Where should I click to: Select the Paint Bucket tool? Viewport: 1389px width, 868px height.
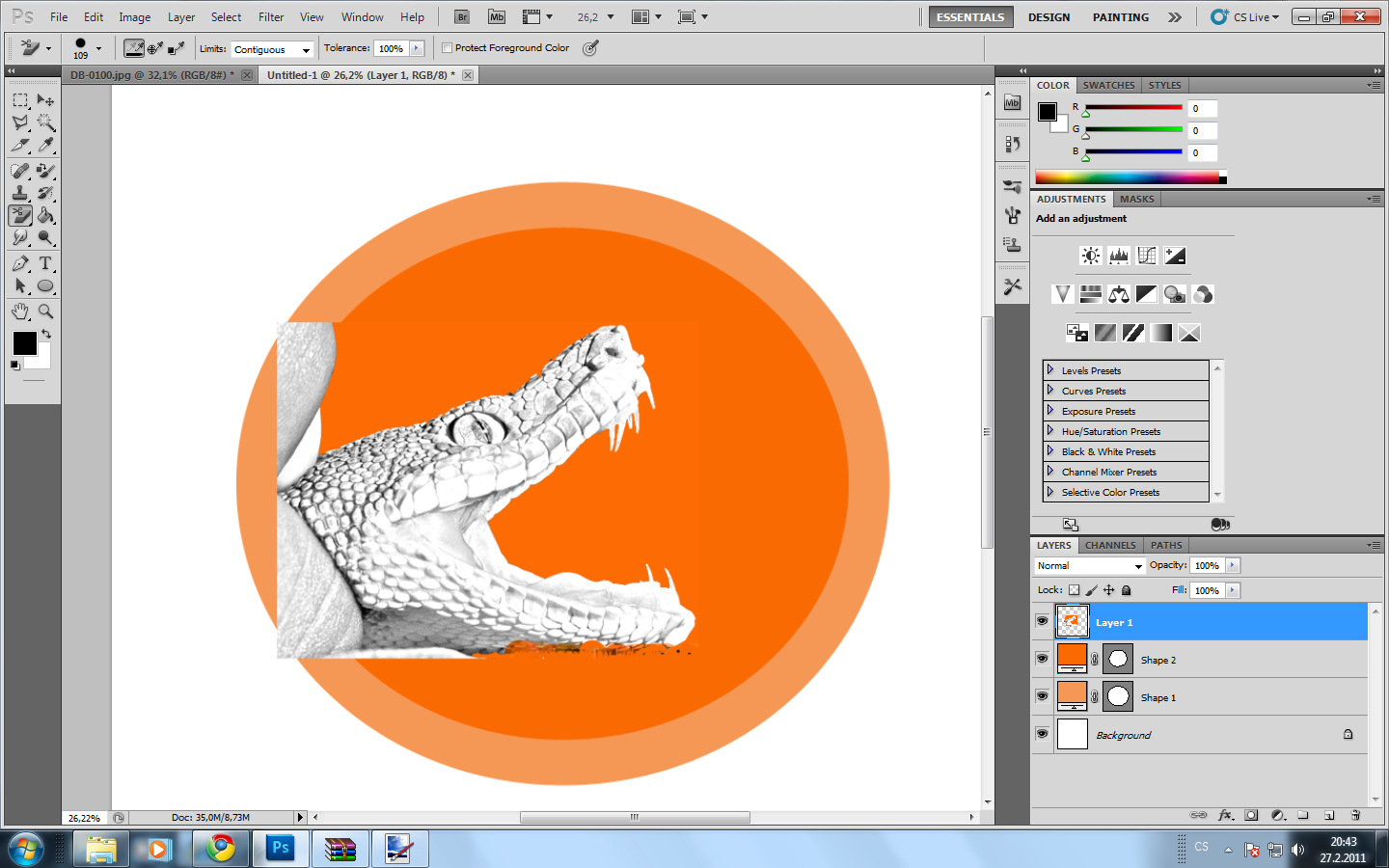tap(45, 215)
